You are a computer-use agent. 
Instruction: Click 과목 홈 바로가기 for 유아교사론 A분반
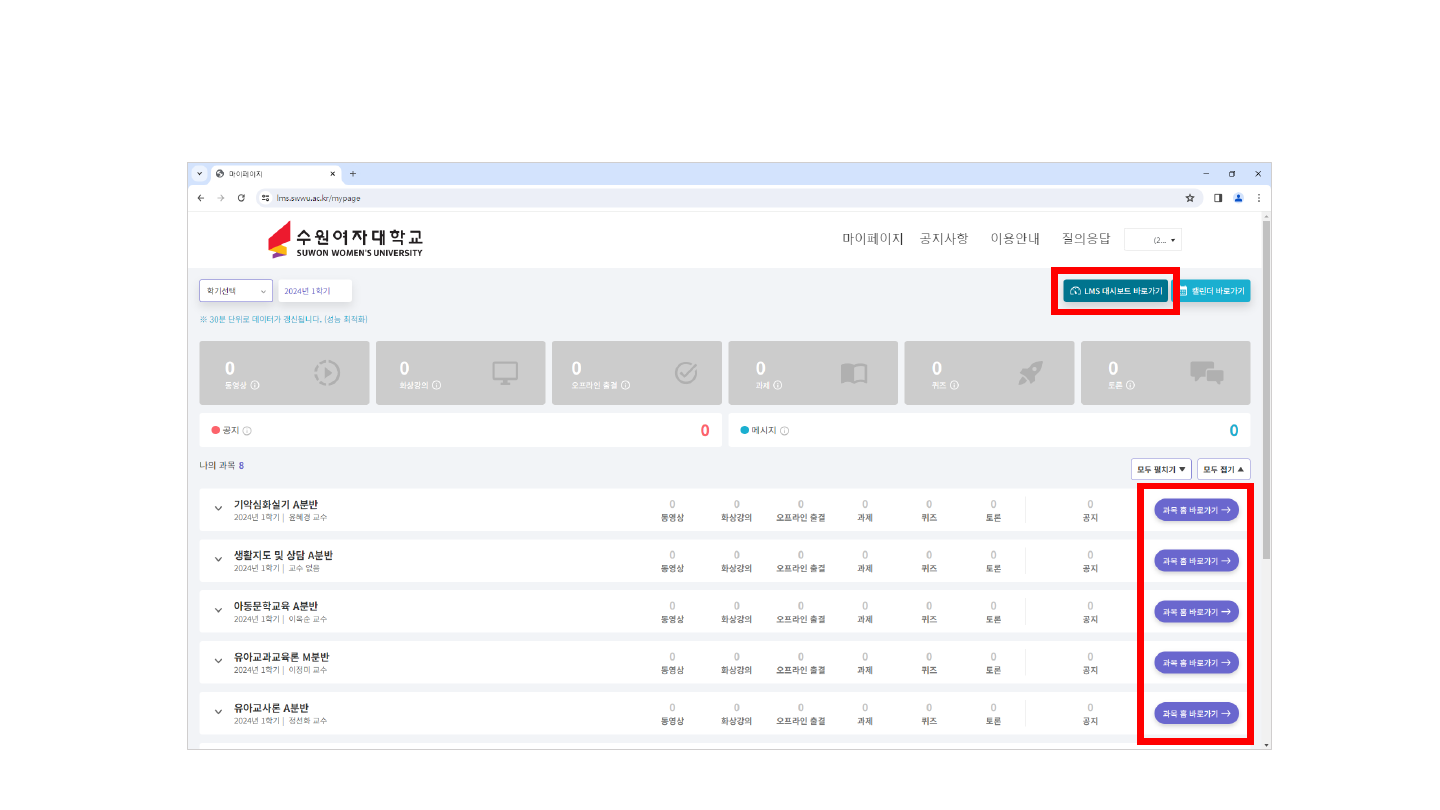coord(1196,713)
